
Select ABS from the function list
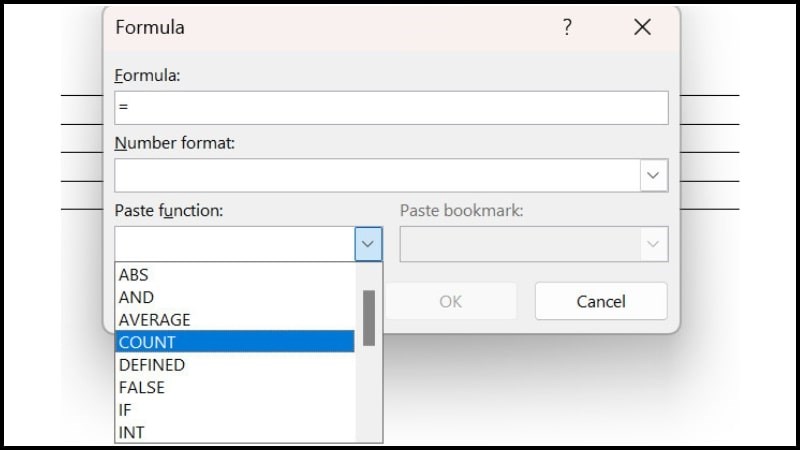134,274
